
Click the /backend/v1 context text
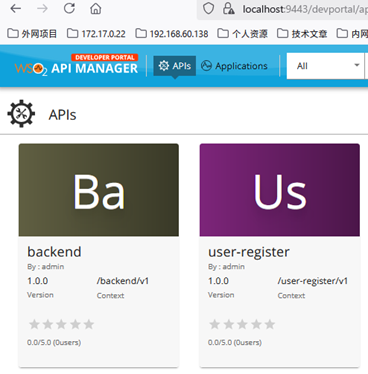[123, 281]
